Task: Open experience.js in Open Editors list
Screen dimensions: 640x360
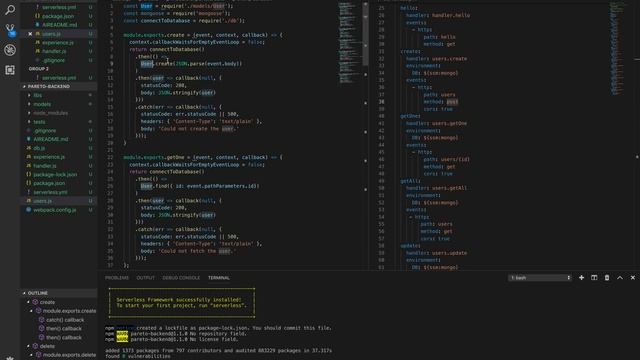Action: (x=59, y=42)
